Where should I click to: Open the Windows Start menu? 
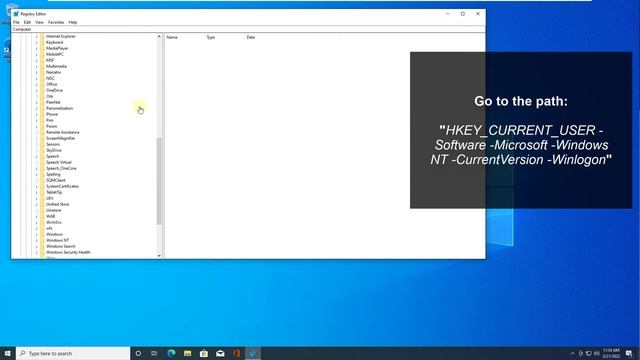pyautogui.click(x=8, y=353)
